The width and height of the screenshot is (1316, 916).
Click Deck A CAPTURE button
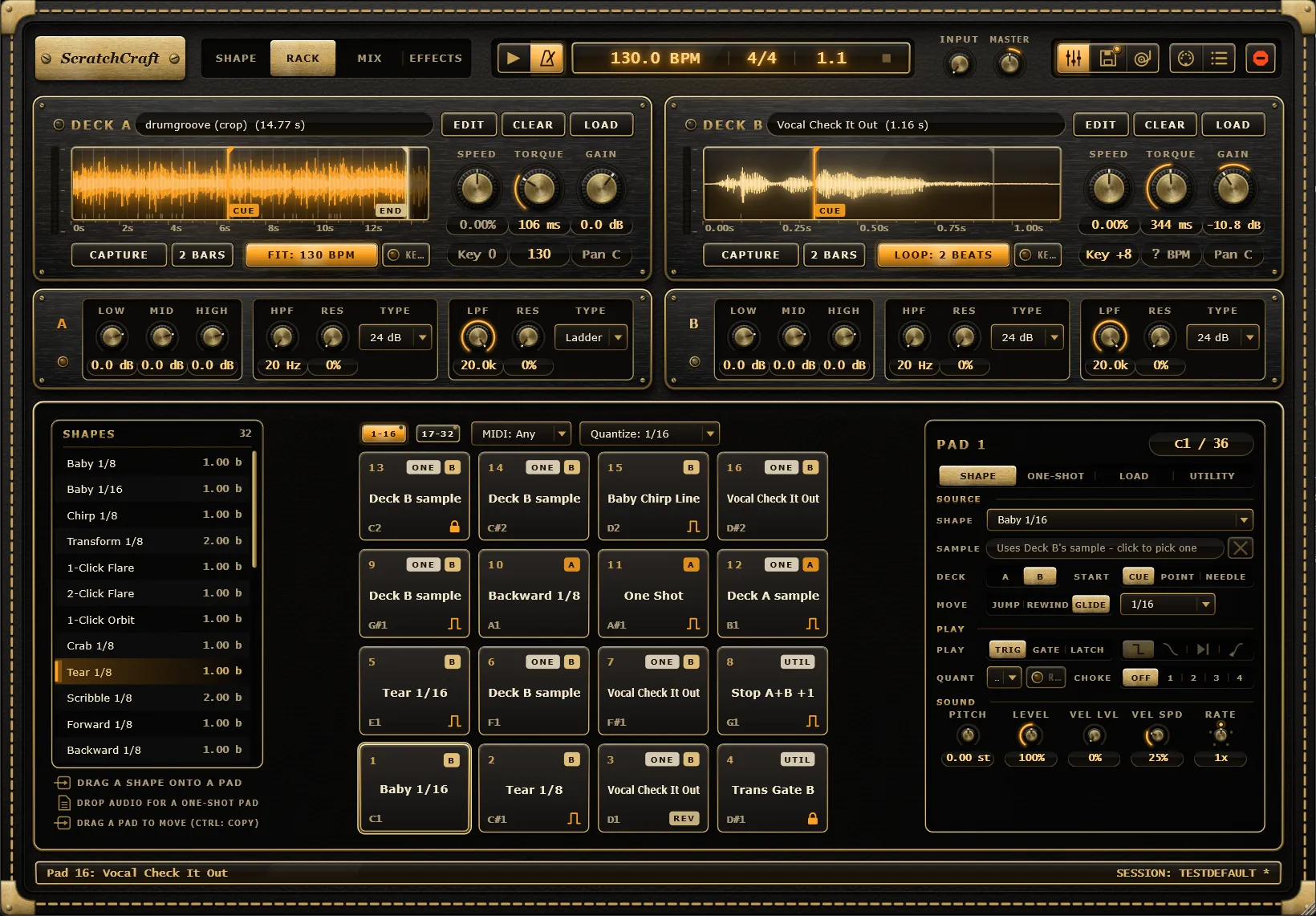tap(119, 254)
